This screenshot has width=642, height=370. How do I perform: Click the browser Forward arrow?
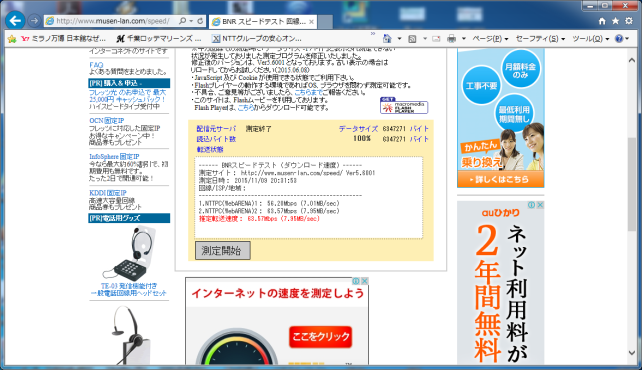34,21
